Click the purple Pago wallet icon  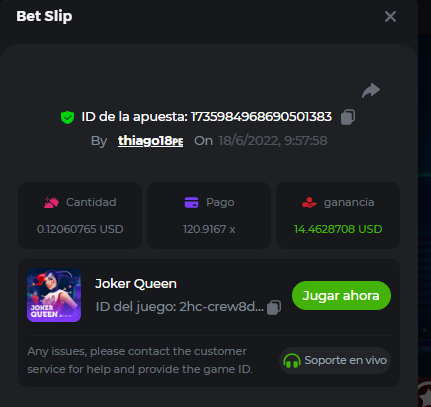(x=191, y=202)
